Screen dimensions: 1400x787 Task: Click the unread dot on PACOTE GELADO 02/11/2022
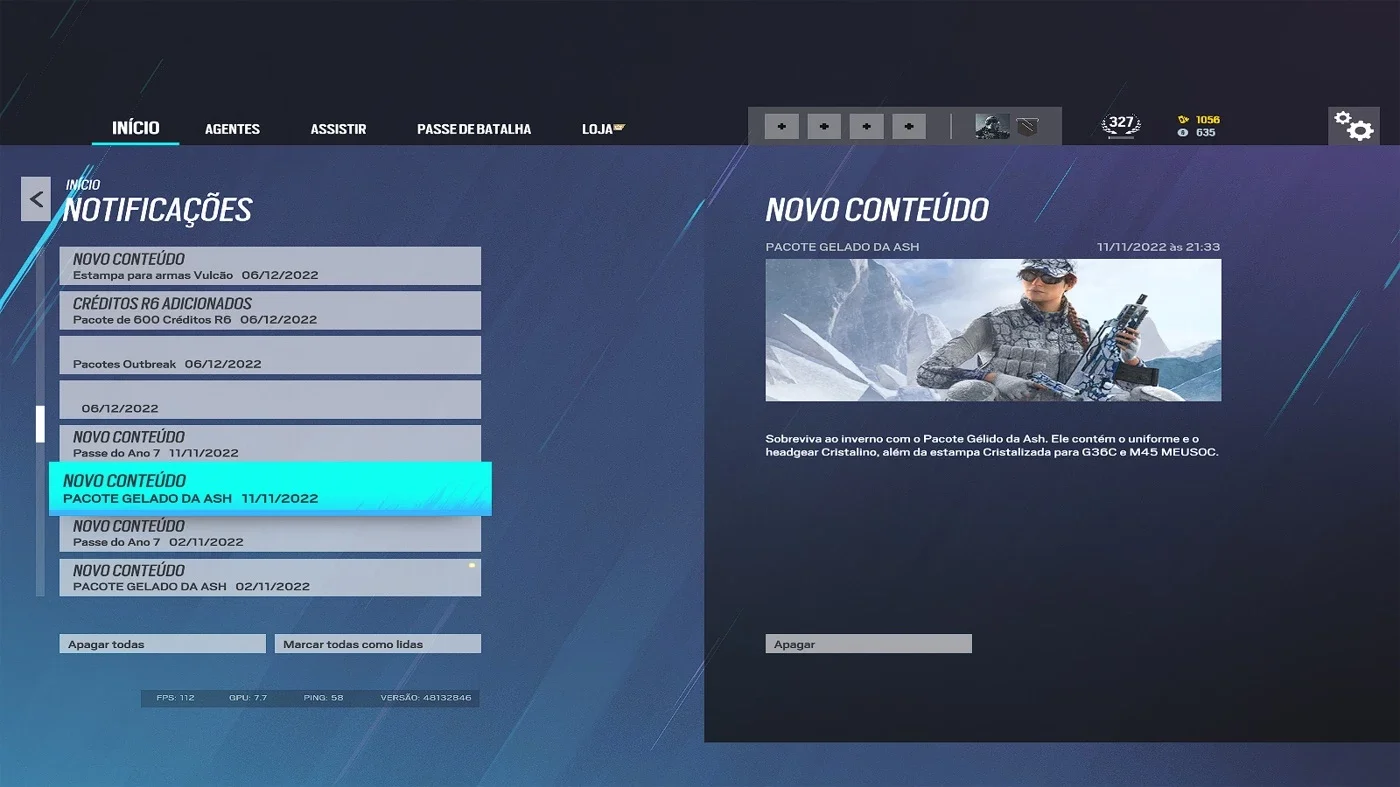(x=472, y=565)
